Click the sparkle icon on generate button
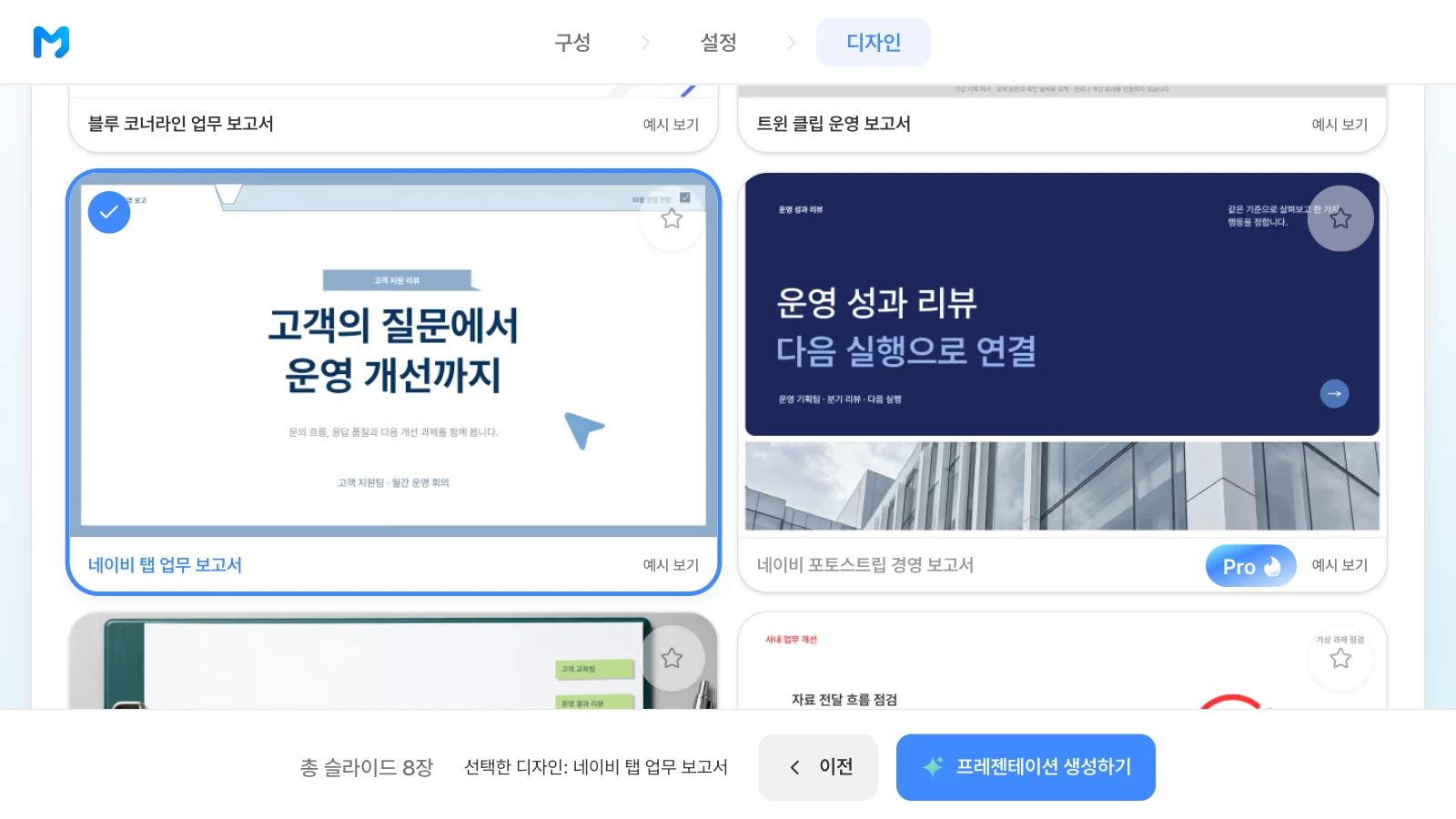The height and width of the screenshot is (819, 1456). 933,766
